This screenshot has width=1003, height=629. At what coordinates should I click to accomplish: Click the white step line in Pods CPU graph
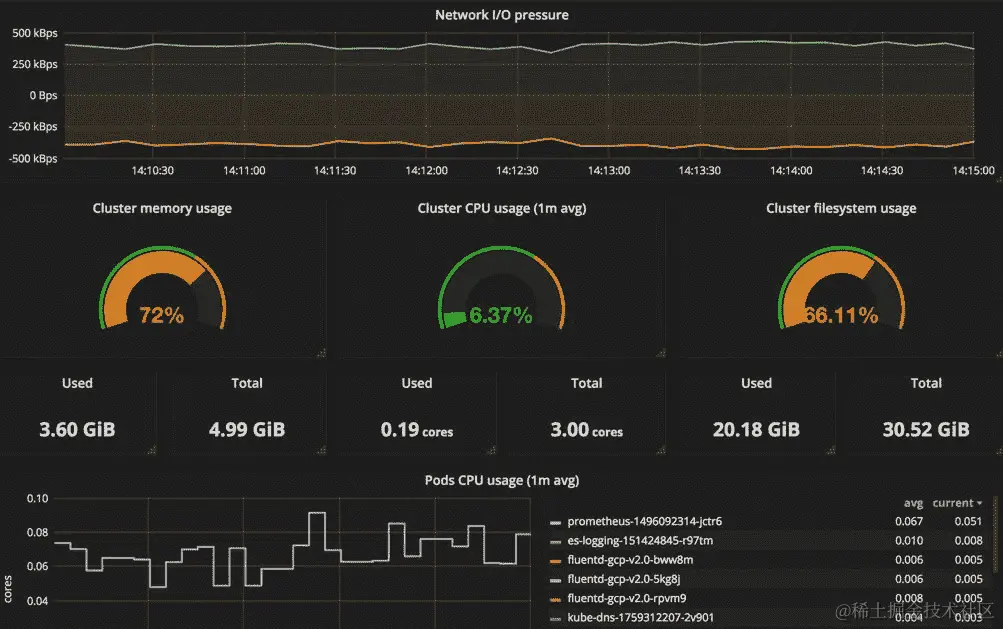point(293,549)
